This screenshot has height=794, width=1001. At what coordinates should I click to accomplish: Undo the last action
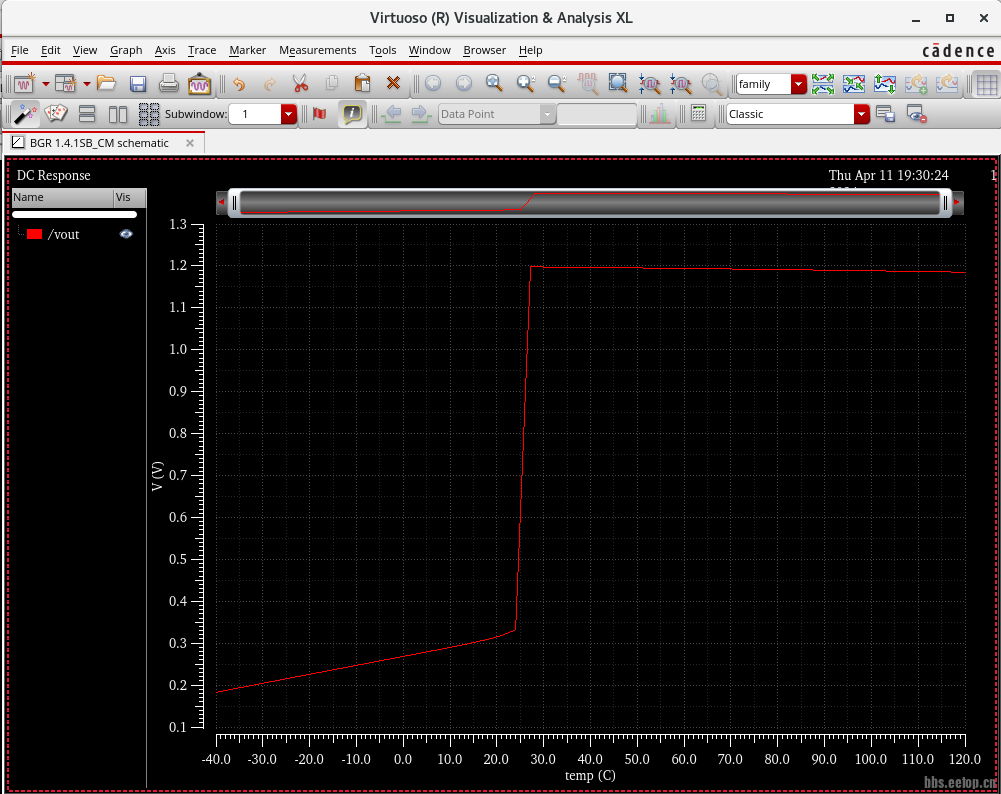[x=239, y=84]
